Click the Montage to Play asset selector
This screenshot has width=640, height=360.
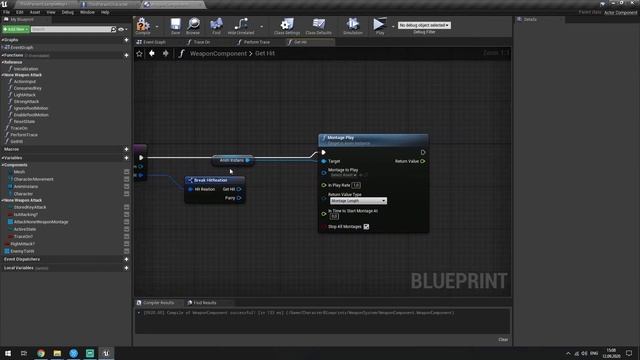pyautogui.click(x=343, y=175)
